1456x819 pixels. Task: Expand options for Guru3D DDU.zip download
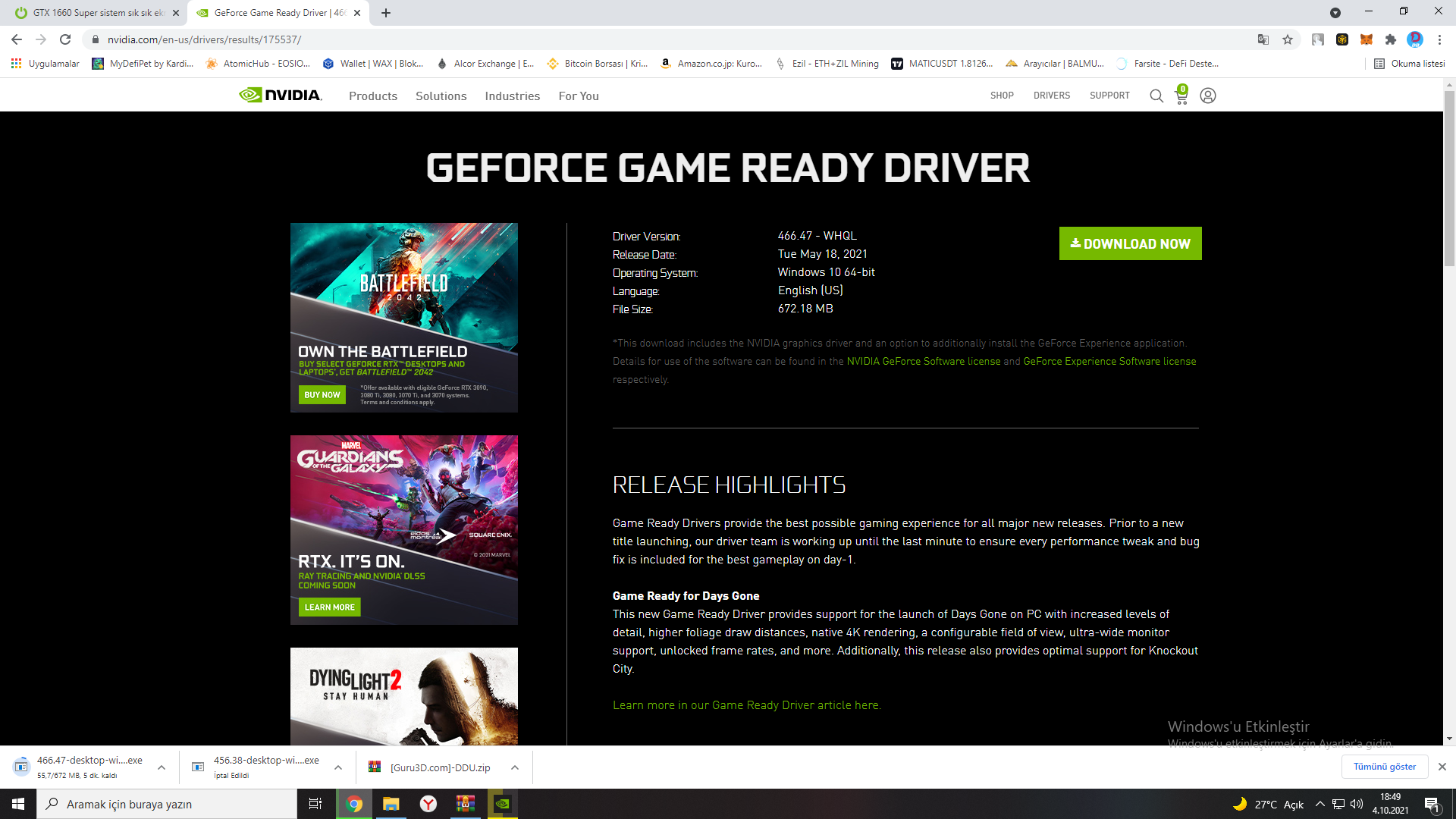[x=515, y=767]
